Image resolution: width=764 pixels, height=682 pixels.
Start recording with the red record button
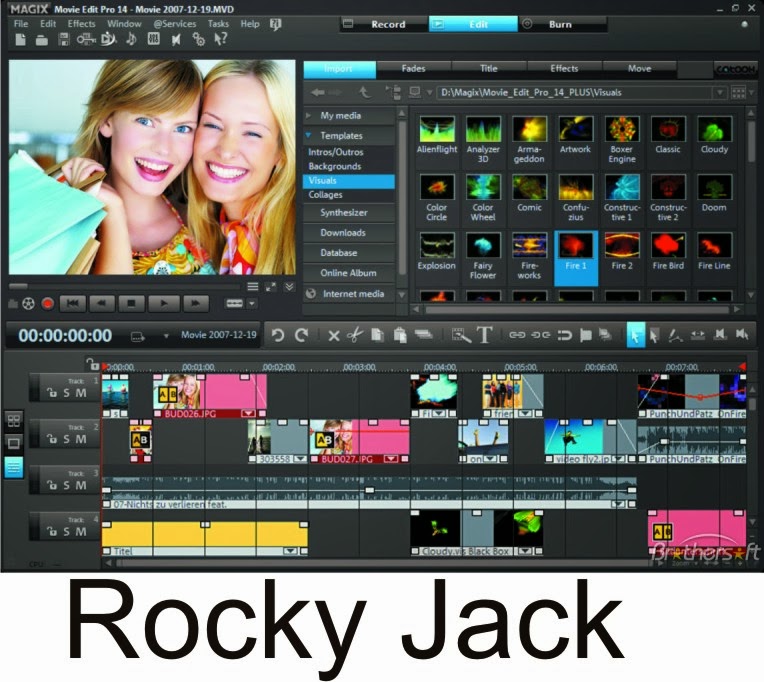[47, 304]
